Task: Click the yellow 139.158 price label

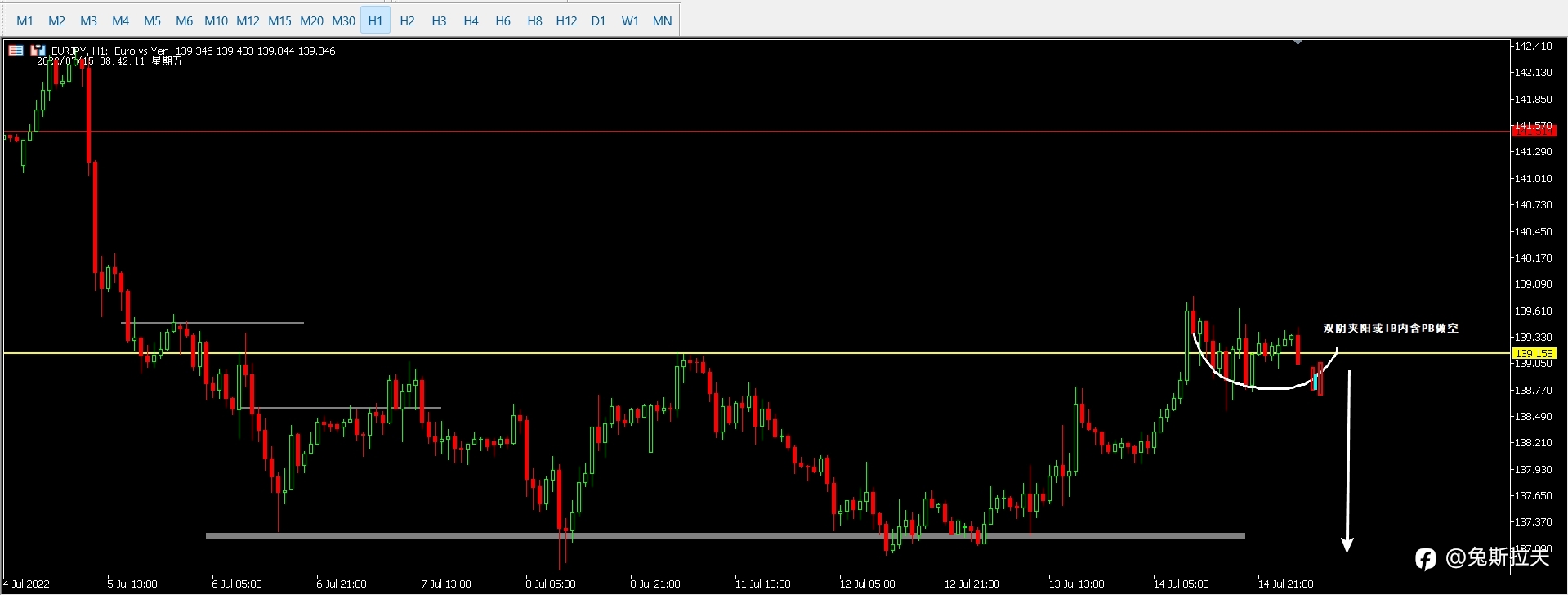Action: (1534, 353)
